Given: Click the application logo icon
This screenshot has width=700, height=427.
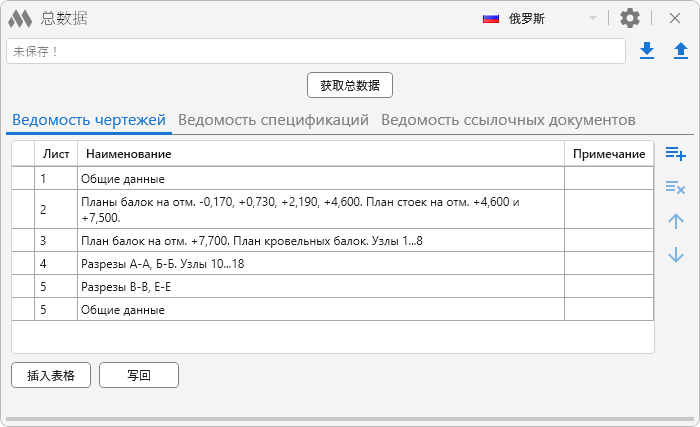Looking at the screenshot, I should tap(21, 18).
